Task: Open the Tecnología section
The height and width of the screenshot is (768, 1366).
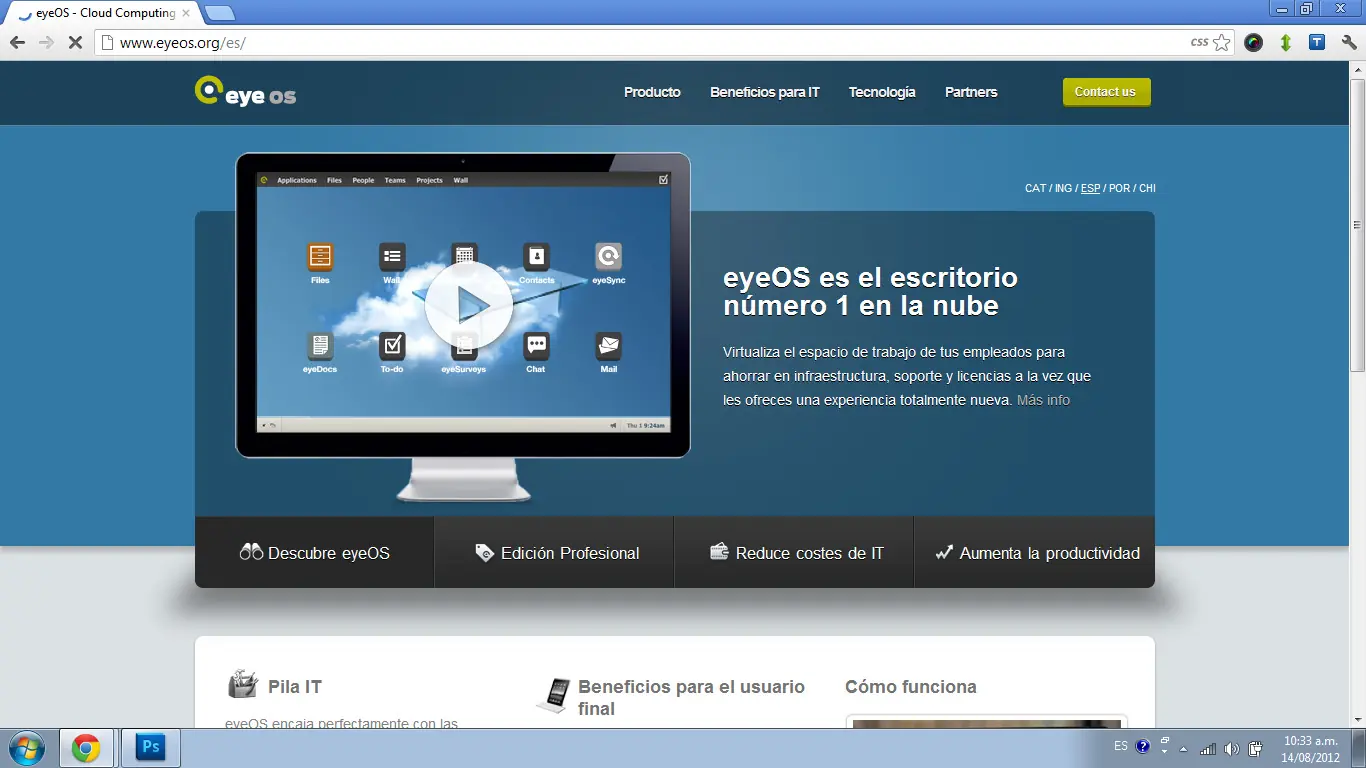Action: pos(882,92)
